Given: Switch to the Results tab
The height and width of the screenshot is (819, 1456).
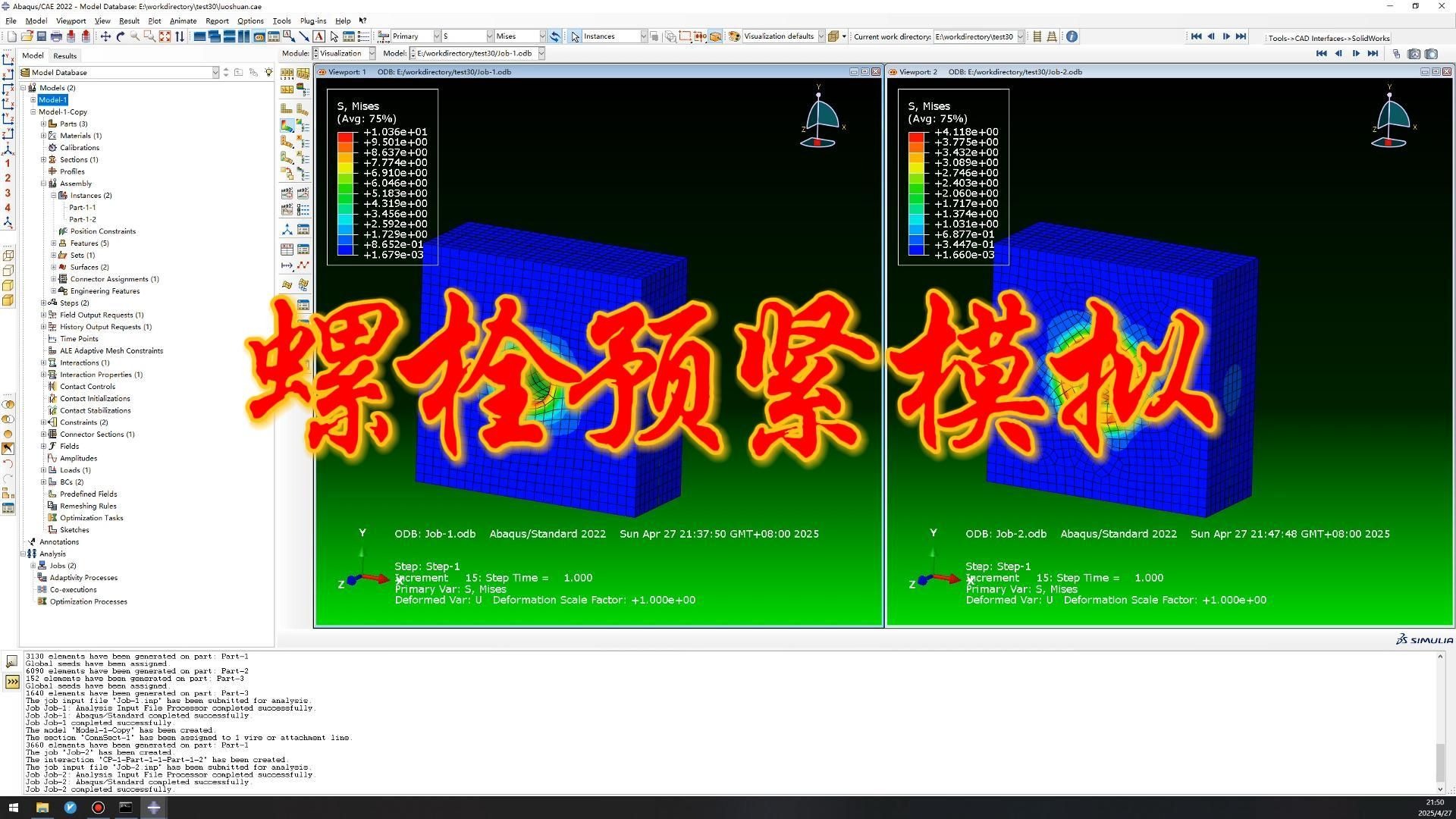Looking at the screenshot, I should click(x=64, y=55).
